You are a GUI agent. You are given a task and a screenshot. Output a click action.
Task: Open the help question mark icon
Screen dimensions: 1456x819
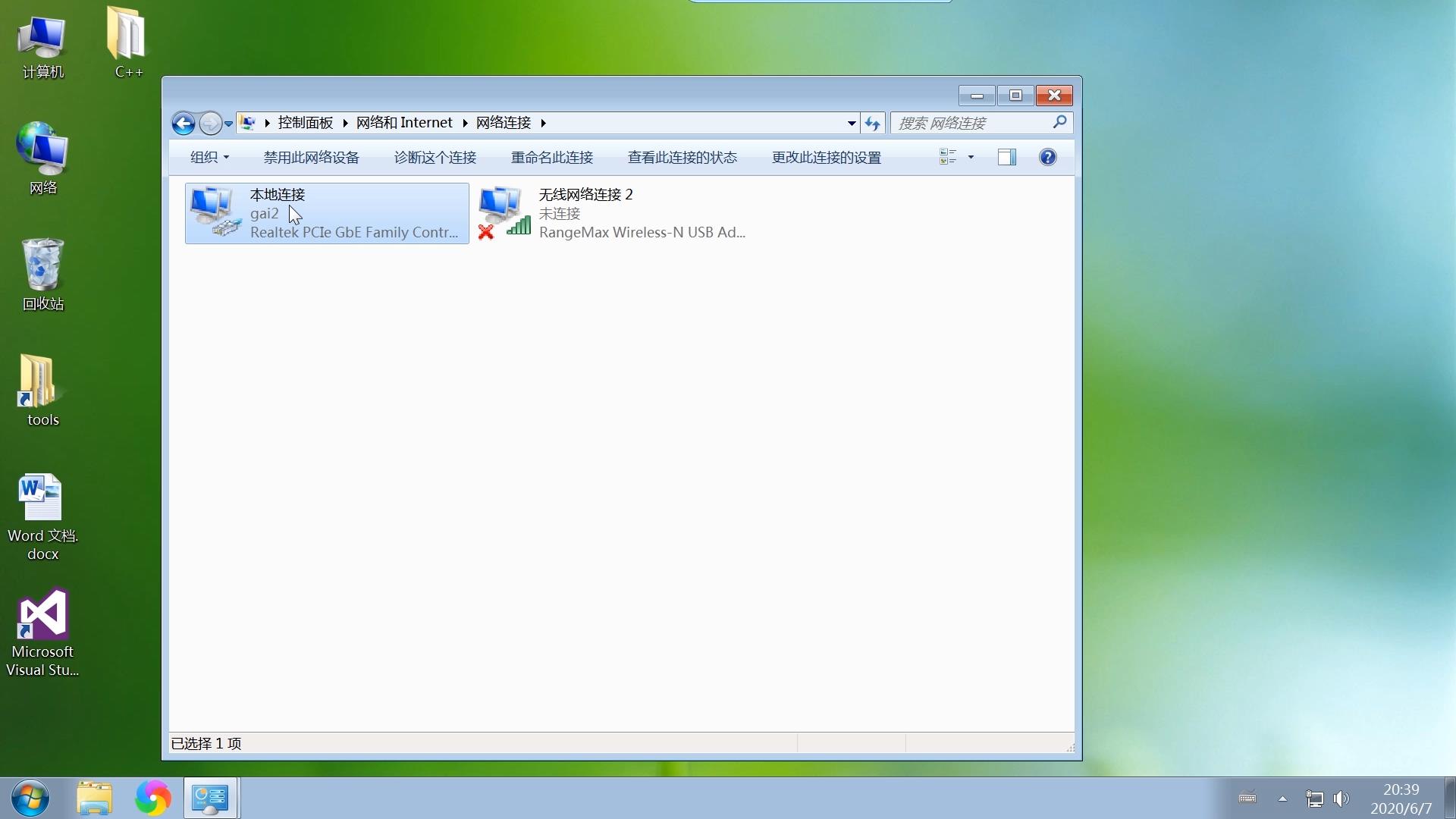(1047, 157)
